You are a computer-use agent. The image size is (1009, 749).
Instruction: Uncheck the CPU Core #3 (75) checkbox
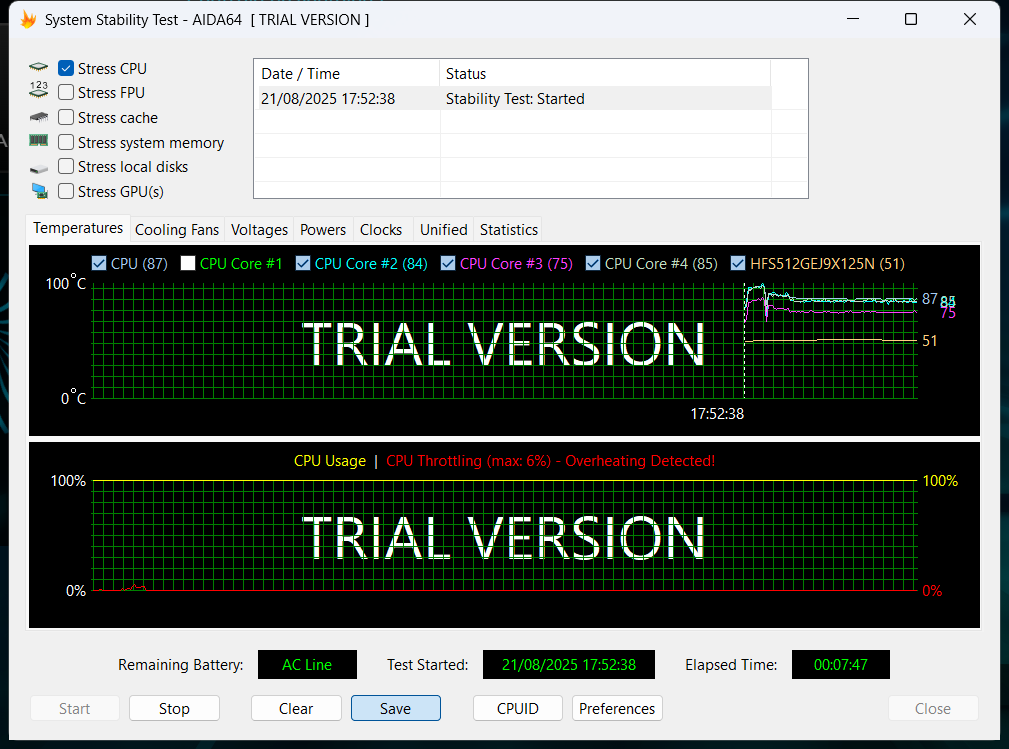click(448, 263)
